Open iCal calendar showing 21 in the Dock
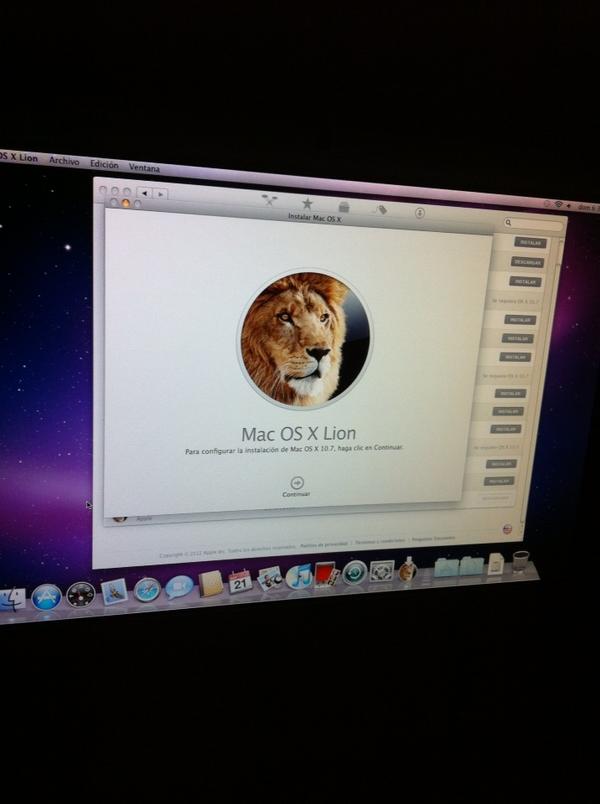The image size is (600, 804). point(240,581)
